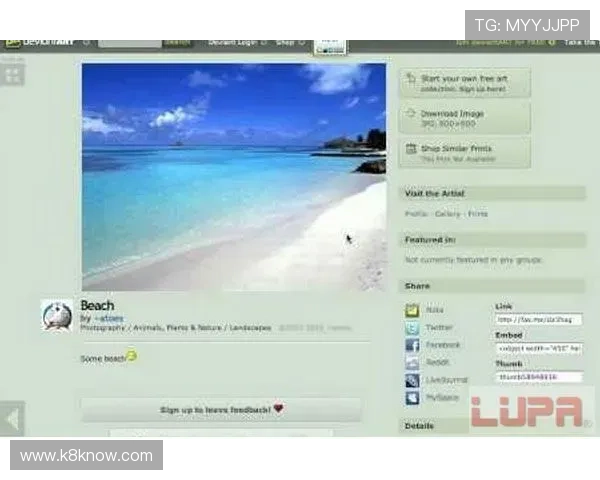Click Start your own free art collection
600x480 pixels.
tap(465, 82)
